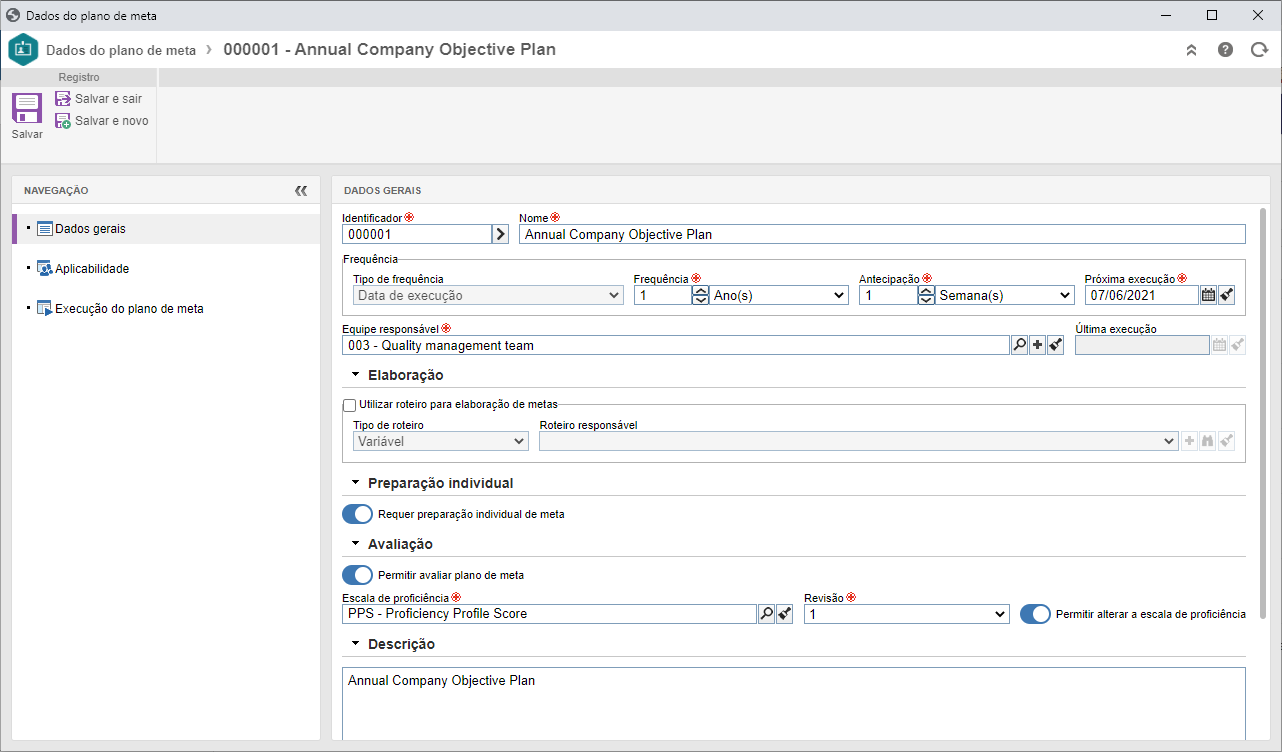Click the refresh icon in header
Image resolution: width=1282 pixels, height=752 pixels.
click(1259, 50)
